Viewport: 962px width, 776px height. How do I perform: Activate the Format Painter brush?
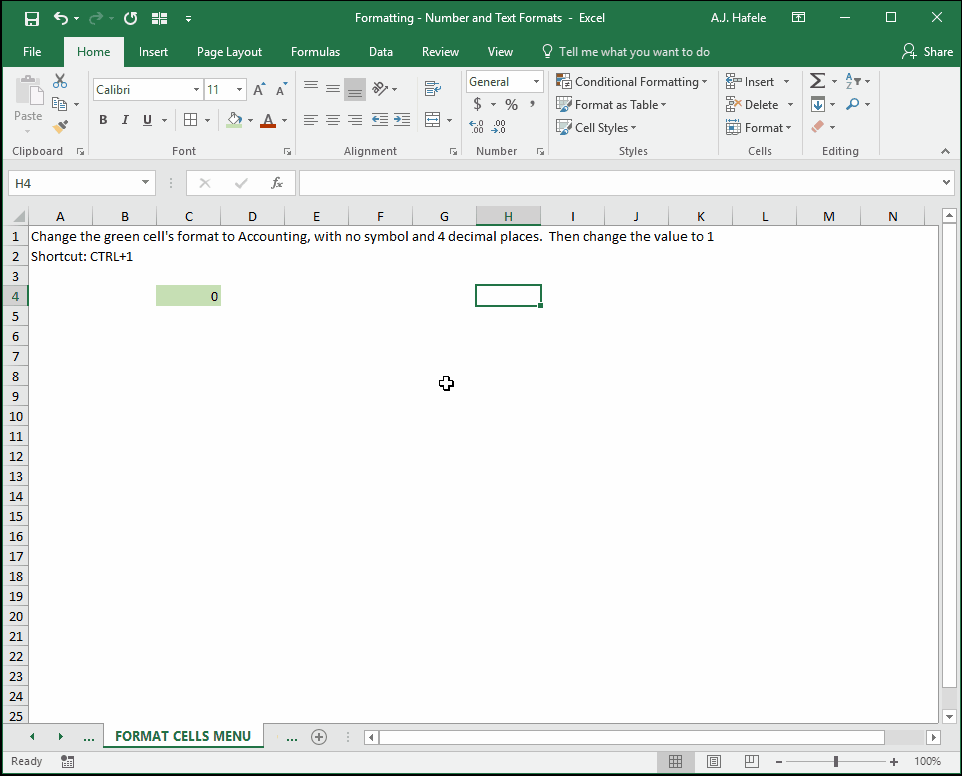(x=60, y=127)
